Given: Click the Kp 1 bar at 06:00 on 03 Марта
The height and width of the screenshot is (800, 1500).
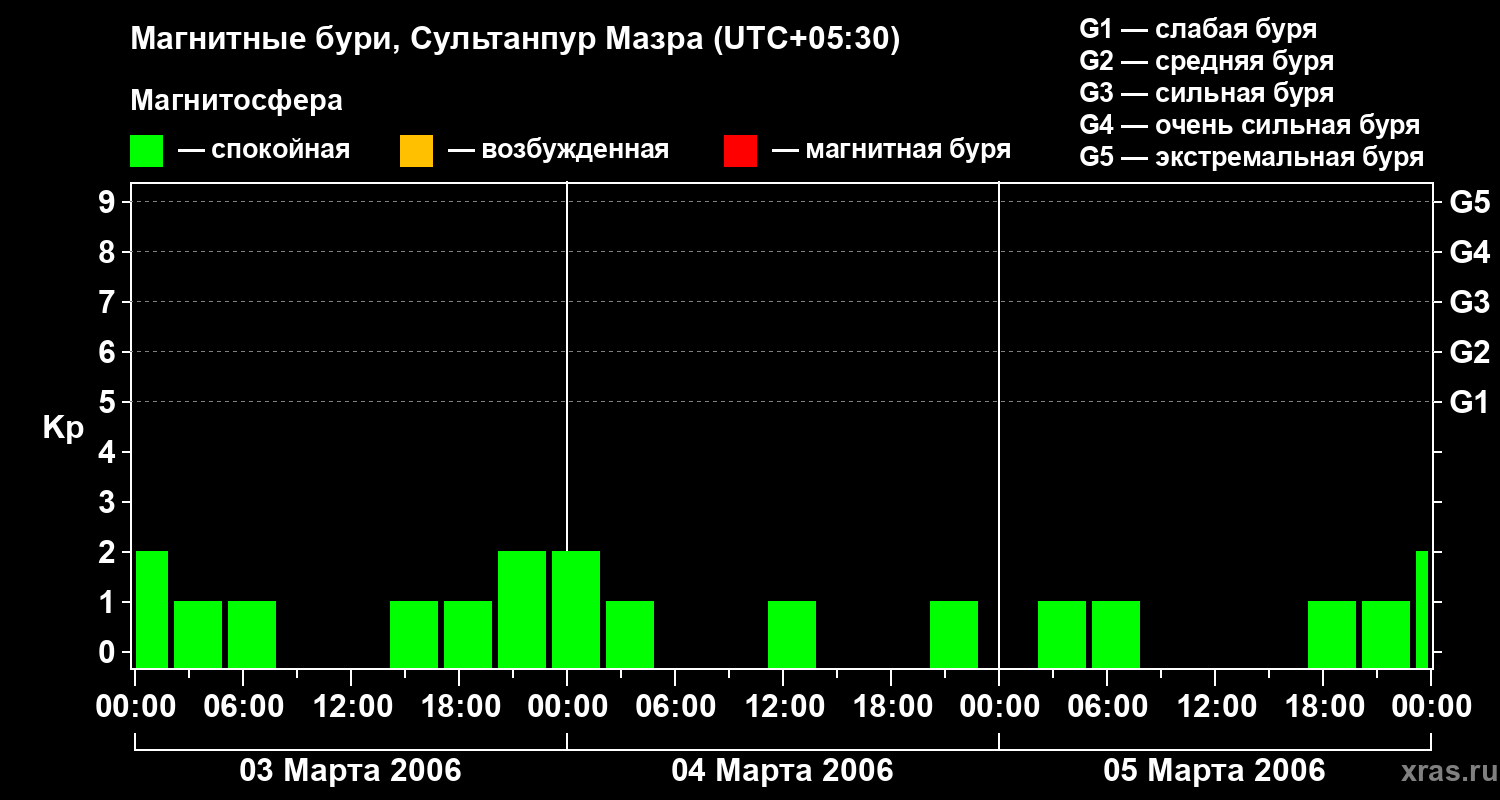Looking at the screenshot, I should coord(252,634).
